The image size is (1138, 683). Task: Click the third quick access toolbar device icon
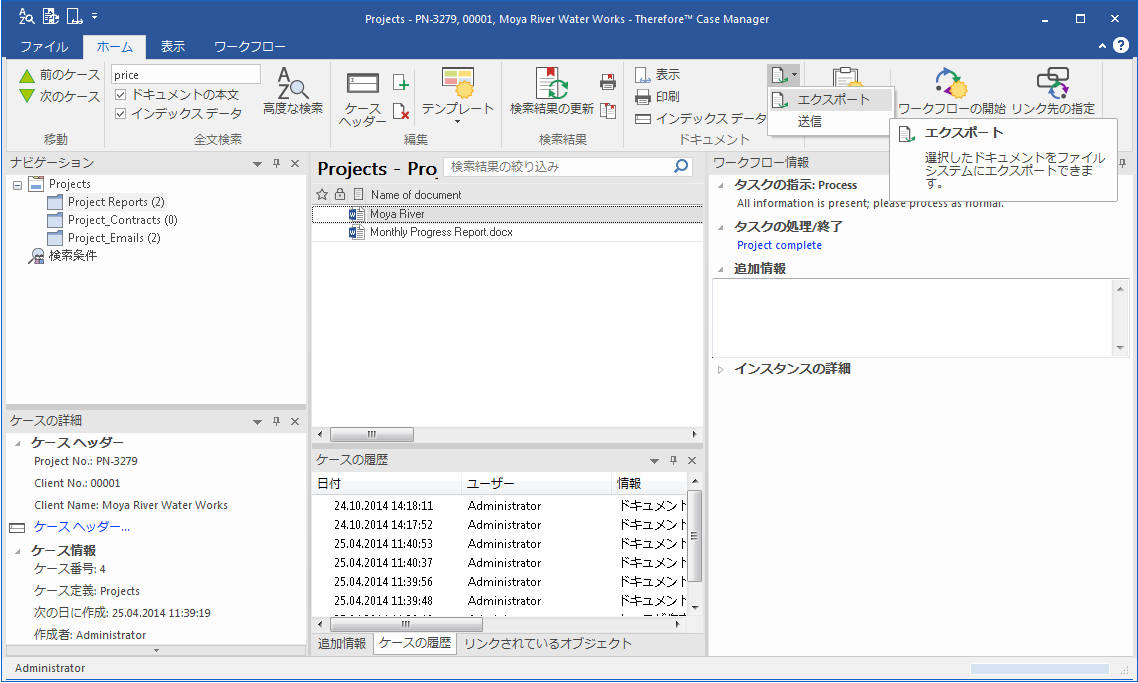[x=74, y=16]
